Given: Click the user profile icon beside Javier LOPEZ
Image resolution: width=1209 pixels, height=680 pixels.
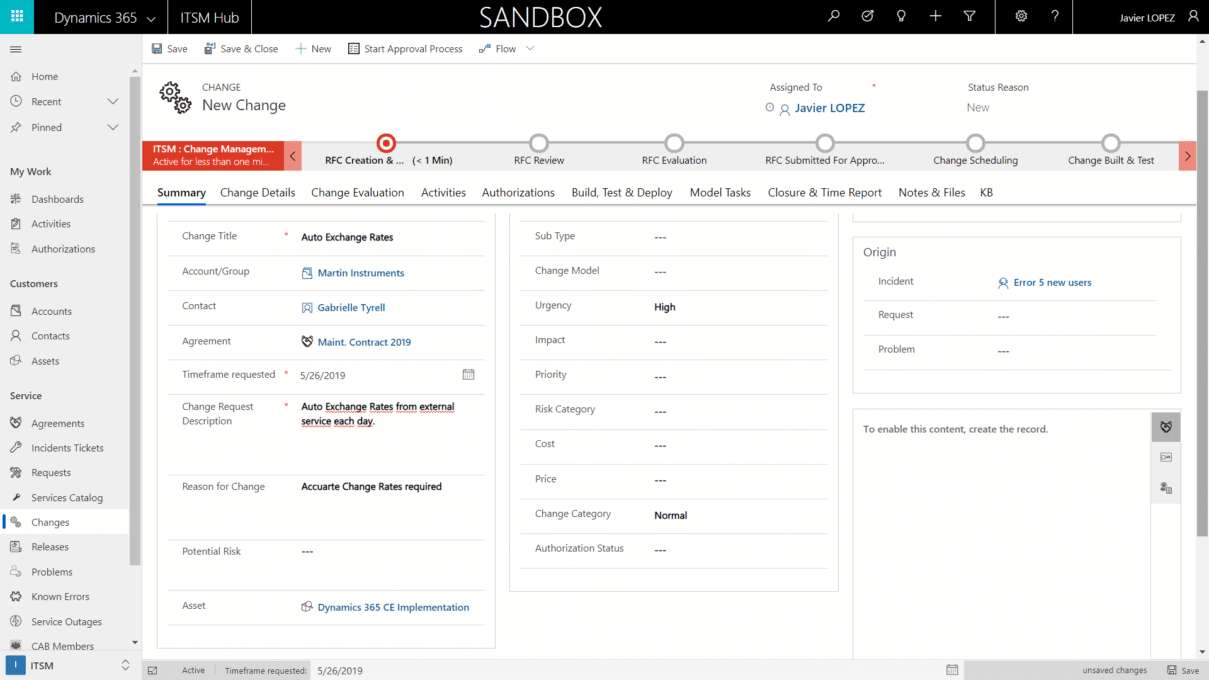Looking at the screenshot, I should coord(1193,16).
